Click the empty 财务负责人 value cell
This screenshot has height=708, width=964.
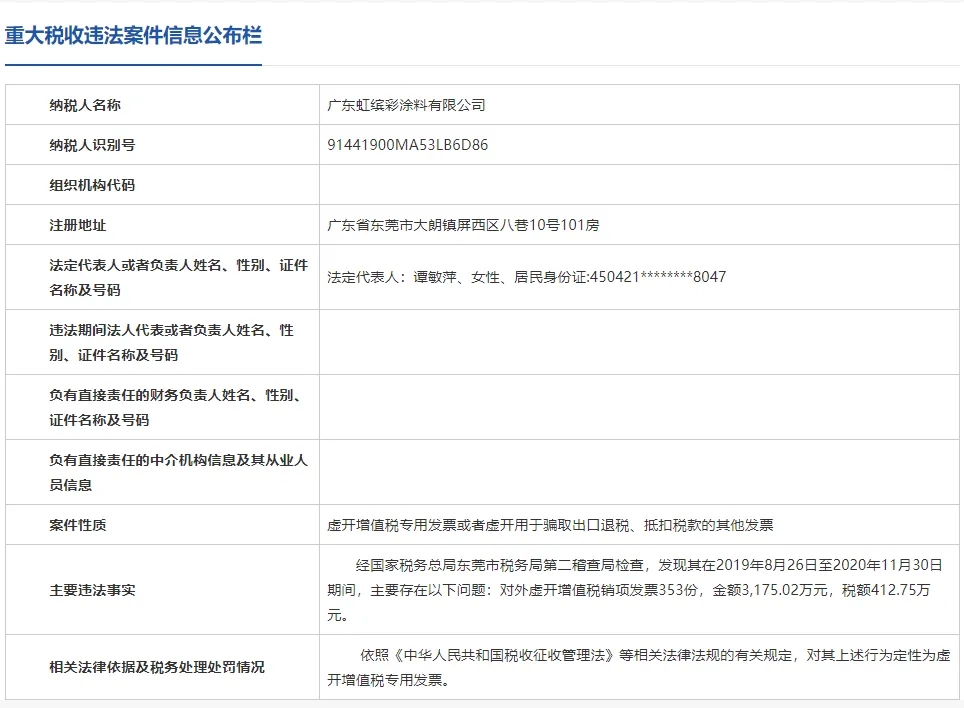[640, 407]
